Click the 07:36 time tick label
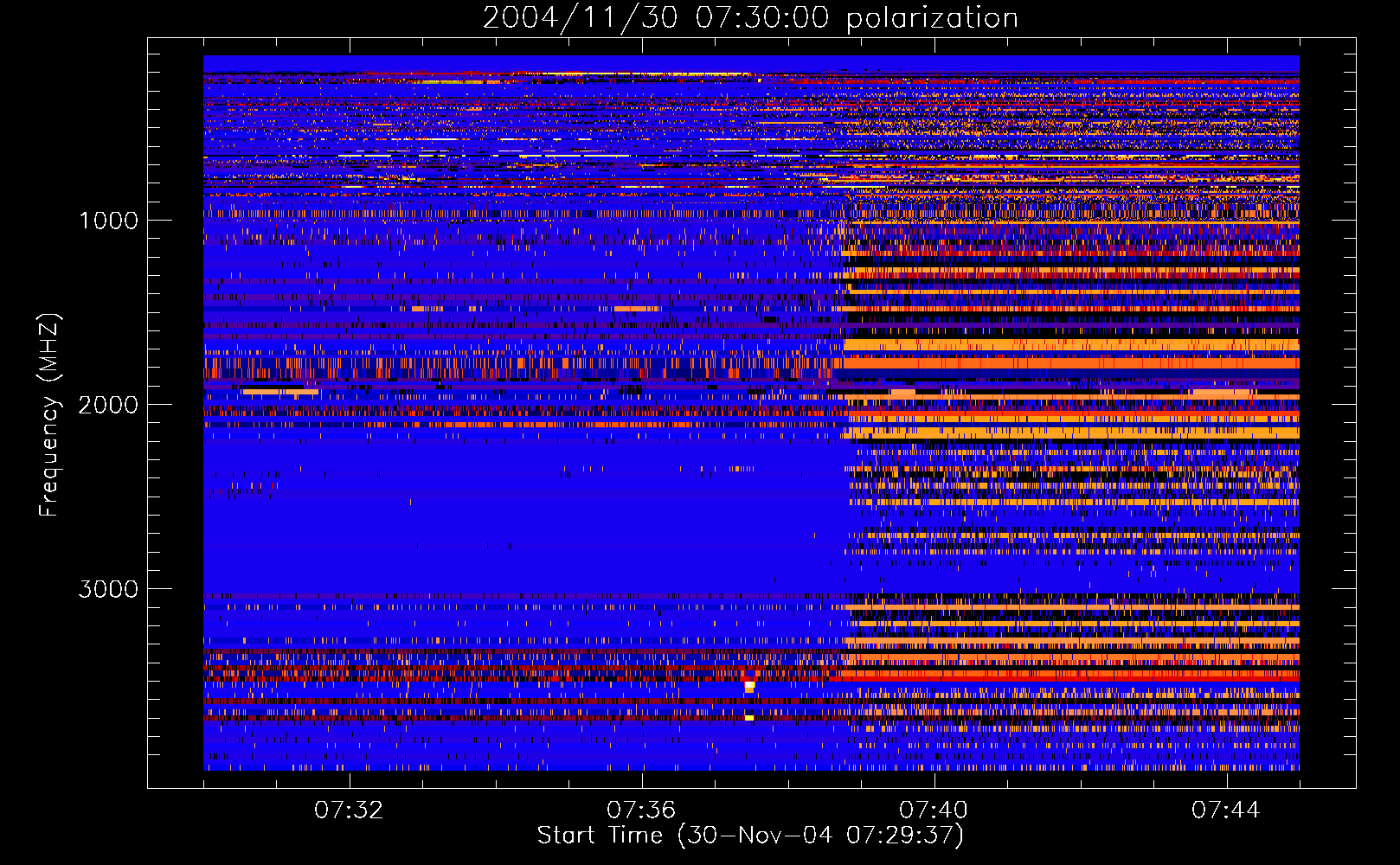Image resolution: width=1400 pixels, height=865 pixels. [641, 811]
